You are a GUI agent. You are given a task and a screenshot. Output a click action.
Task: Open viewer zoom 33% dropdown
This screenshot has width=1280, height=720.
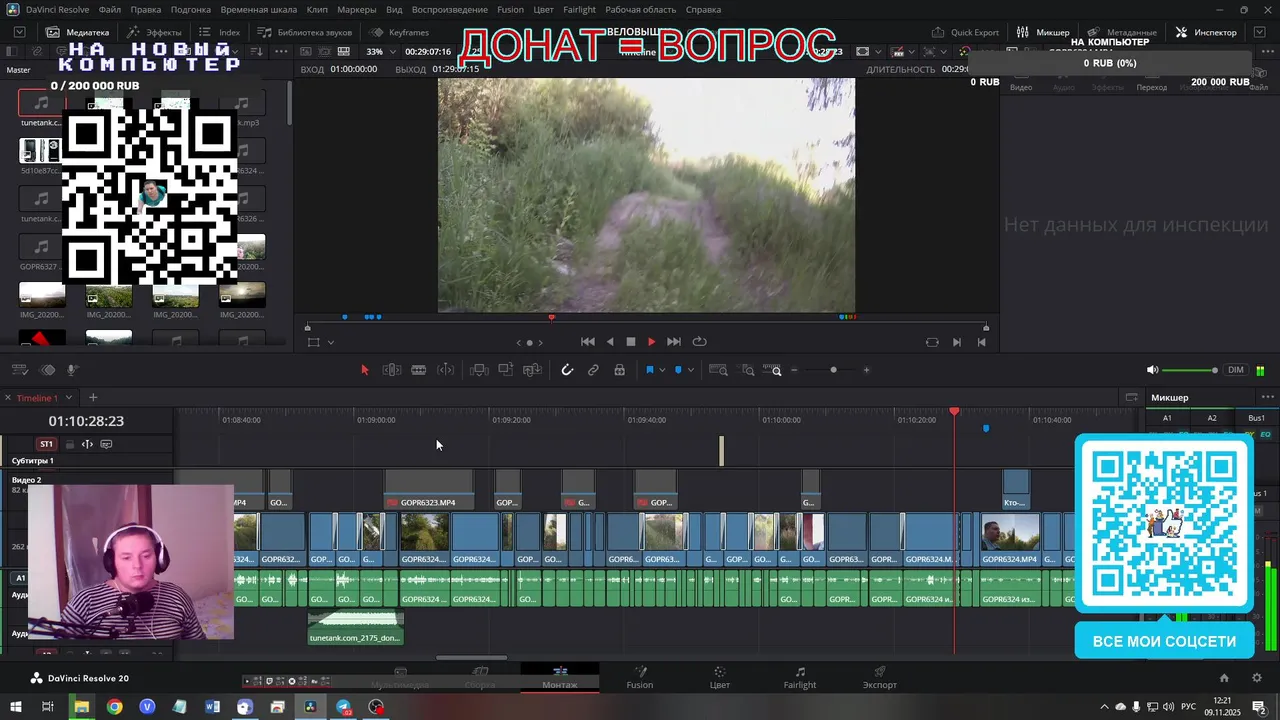tap(381, 52)
